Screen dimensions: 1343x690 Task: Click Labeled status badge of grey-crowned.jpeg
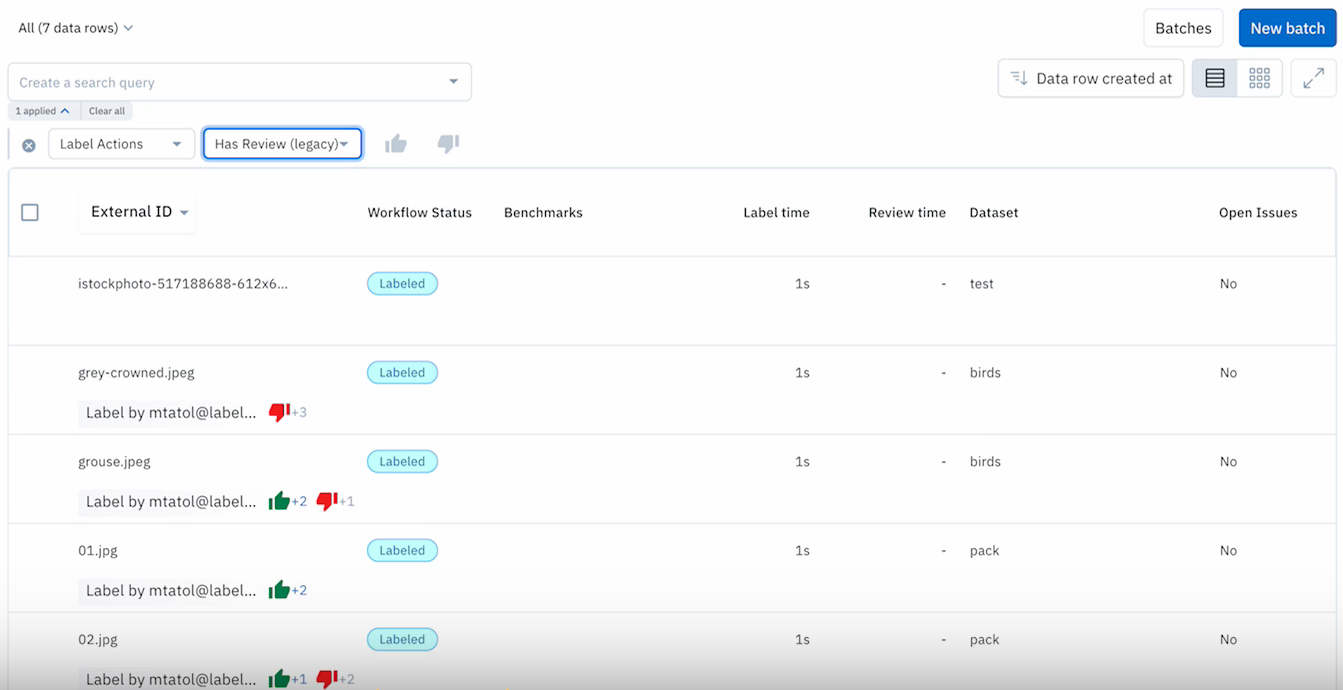[402, 372]
